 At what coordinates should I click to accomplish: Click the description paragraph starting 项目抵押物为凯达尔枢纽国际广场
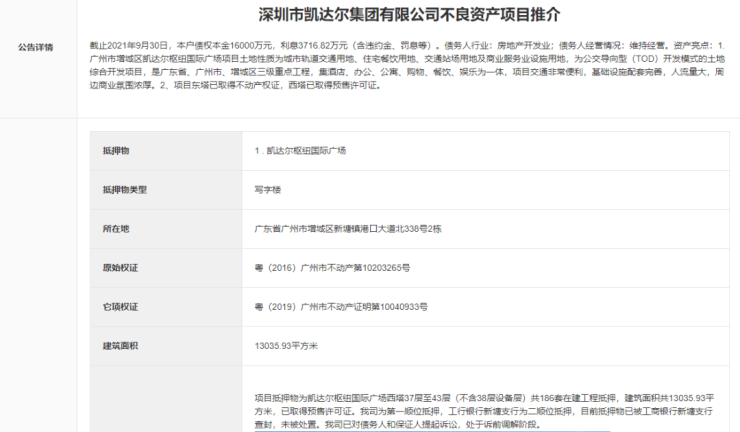pyautogui.click(x=484, y=411)
